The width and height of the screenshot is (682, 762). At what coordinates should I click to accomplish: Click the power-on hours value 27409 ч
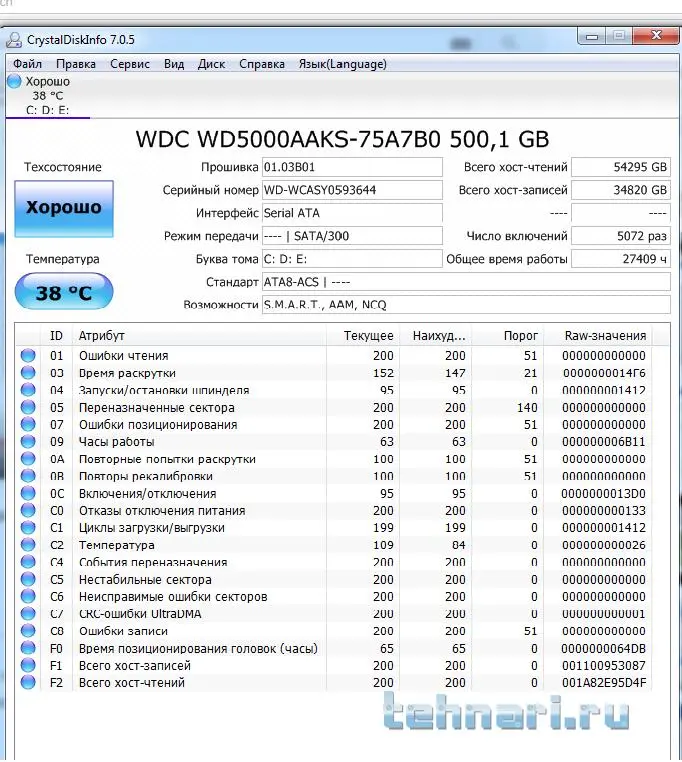tap(621, 259)
